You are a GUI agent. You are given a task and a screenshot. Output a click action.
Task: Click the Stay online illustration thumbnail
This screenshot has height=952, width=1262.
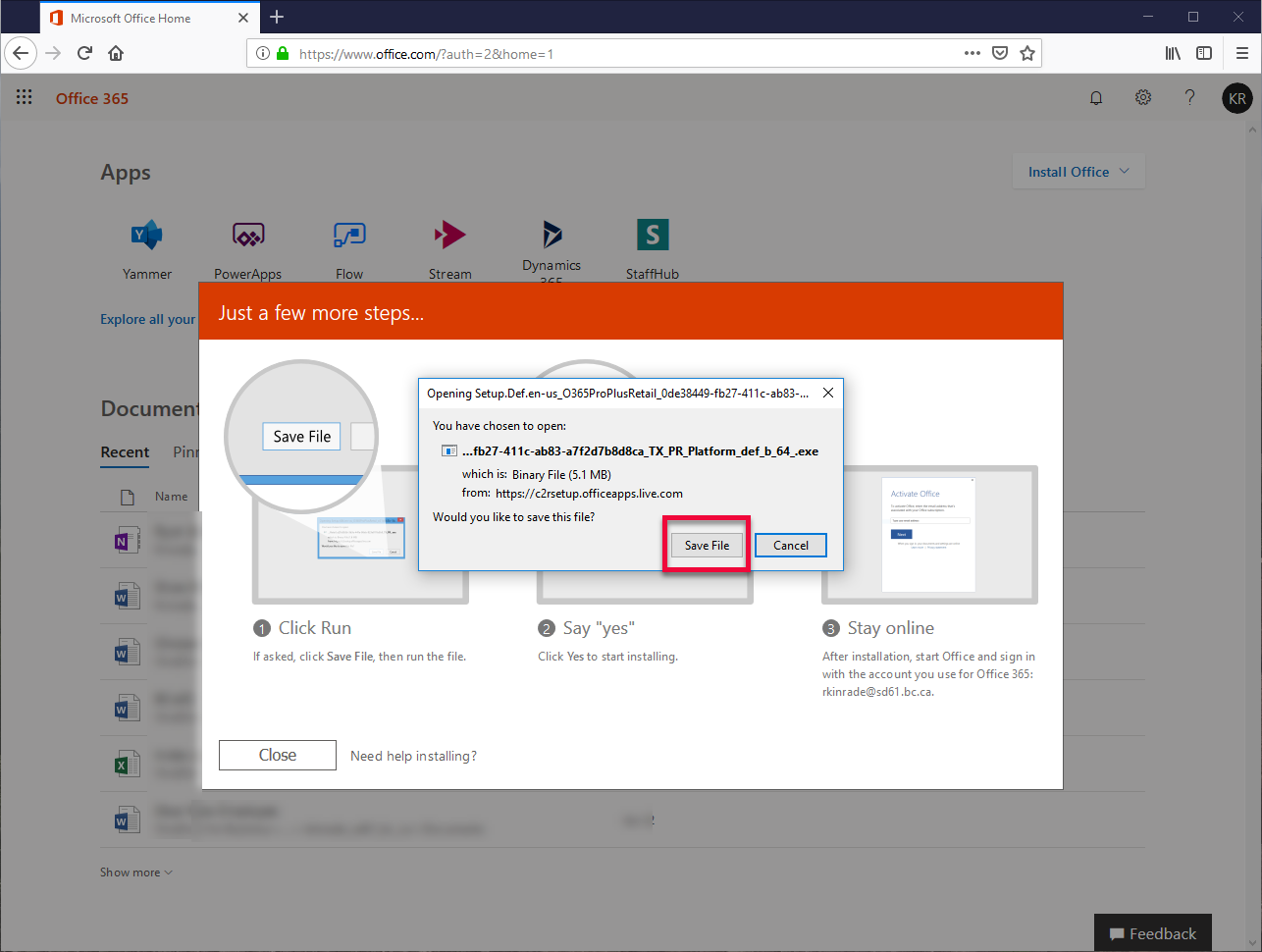click(929, 535)
